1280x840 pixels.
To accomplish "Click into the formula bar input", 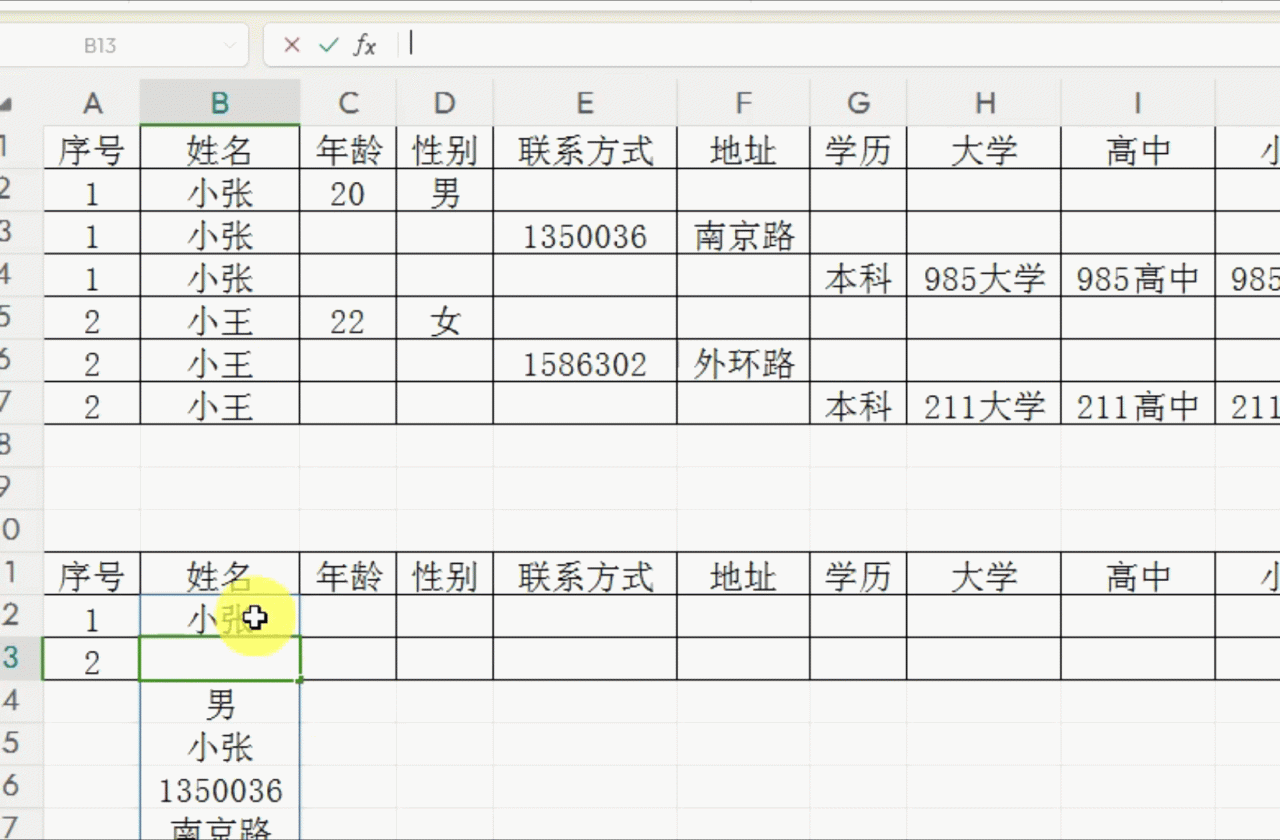I will (840, 45).
